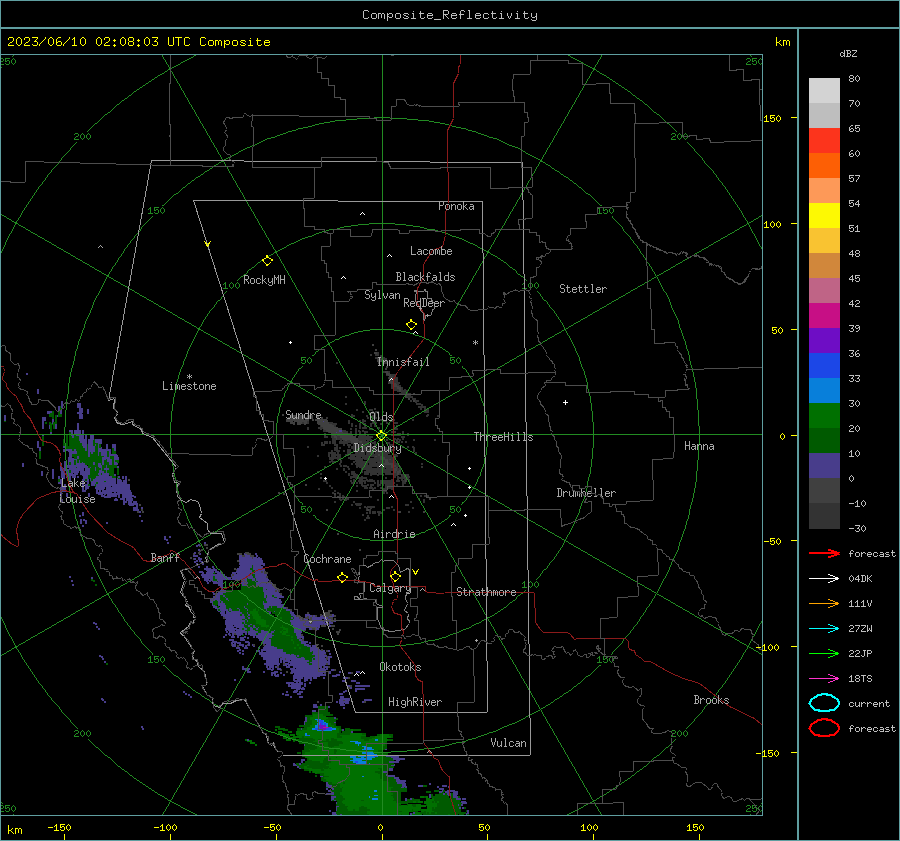
Task: Click the cyan current ellipse symbol
Action: pyautogui.click(x=824, y=703)
